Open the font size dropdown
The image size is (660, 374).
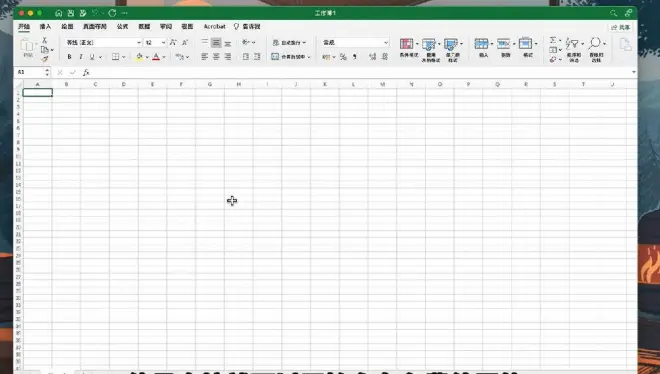163,42
